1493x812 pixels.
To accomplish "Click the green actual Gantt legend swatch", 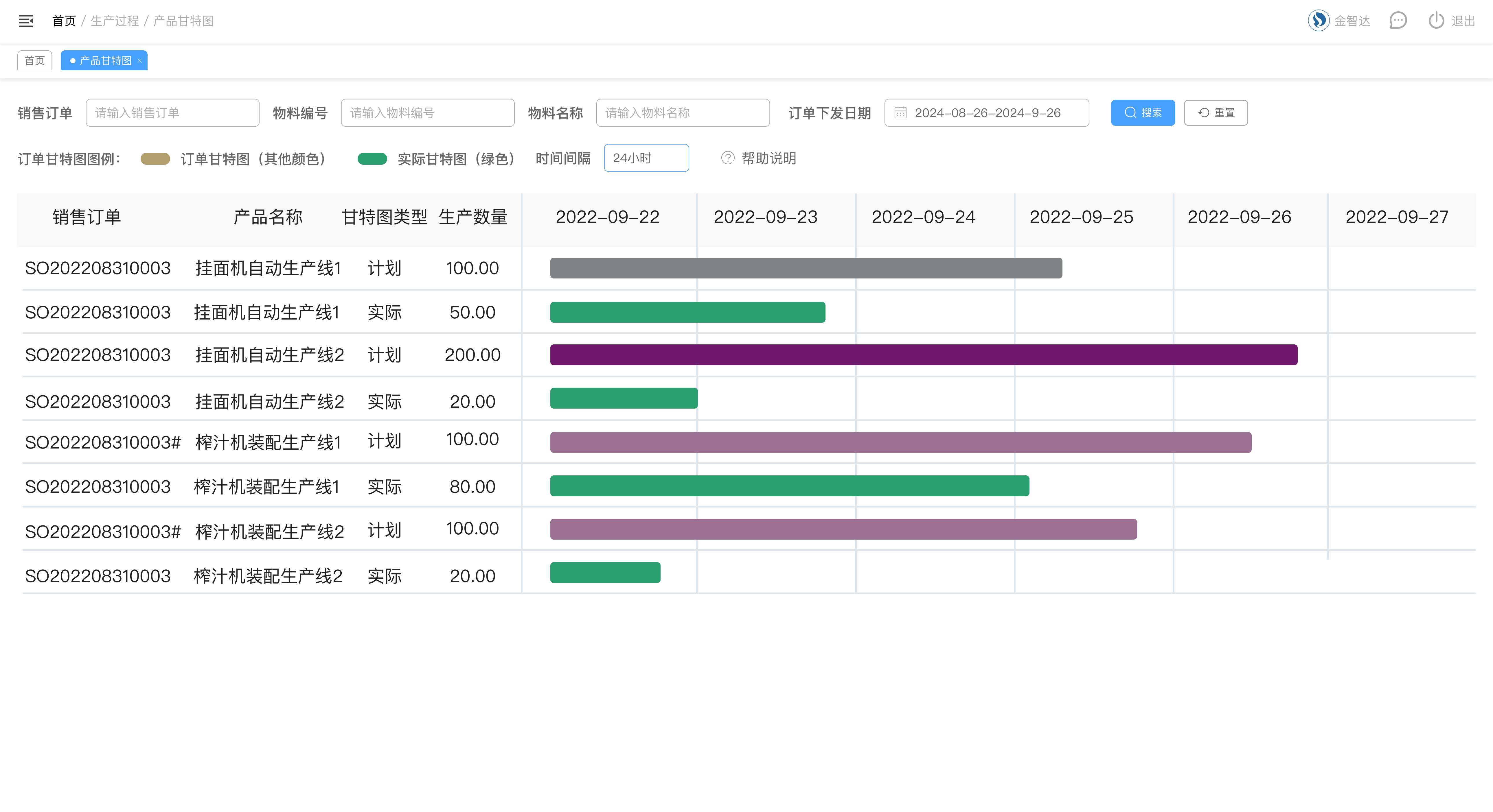I will coord(372,159).
